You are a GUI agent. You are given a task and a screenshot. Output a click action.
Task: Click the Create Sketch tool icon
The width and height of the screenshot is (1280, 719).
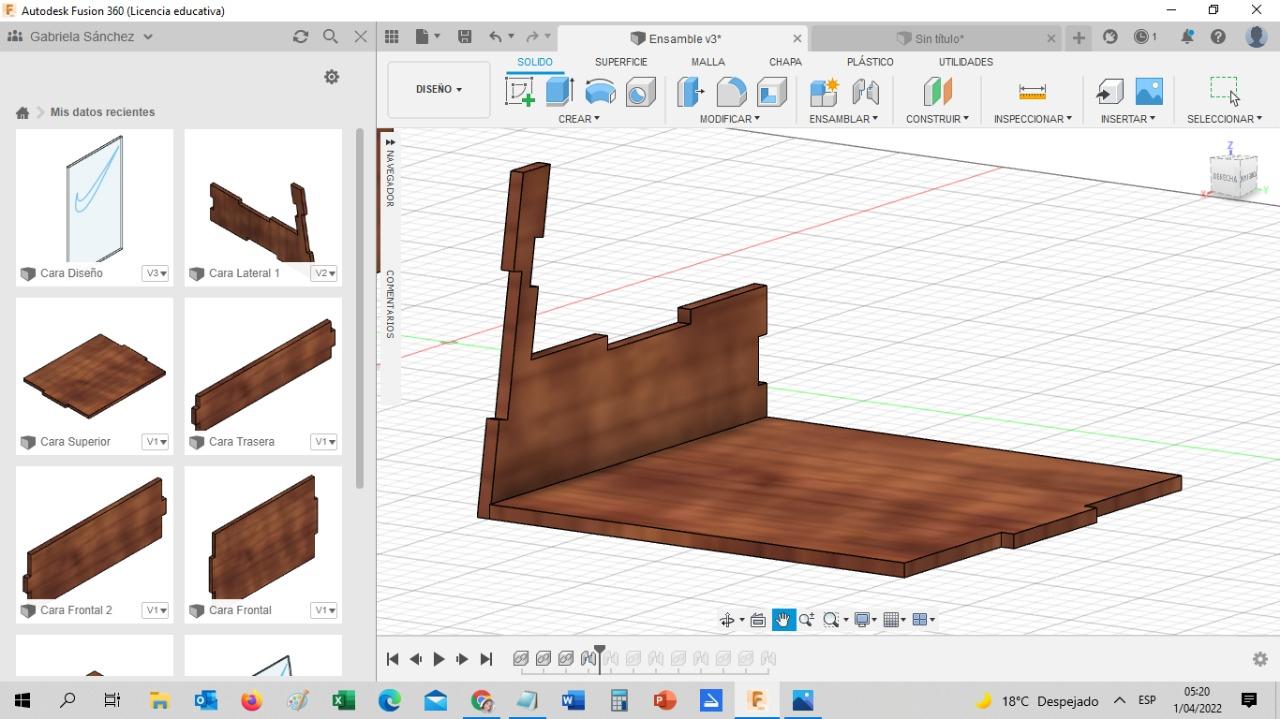click(x=520, y=92)
